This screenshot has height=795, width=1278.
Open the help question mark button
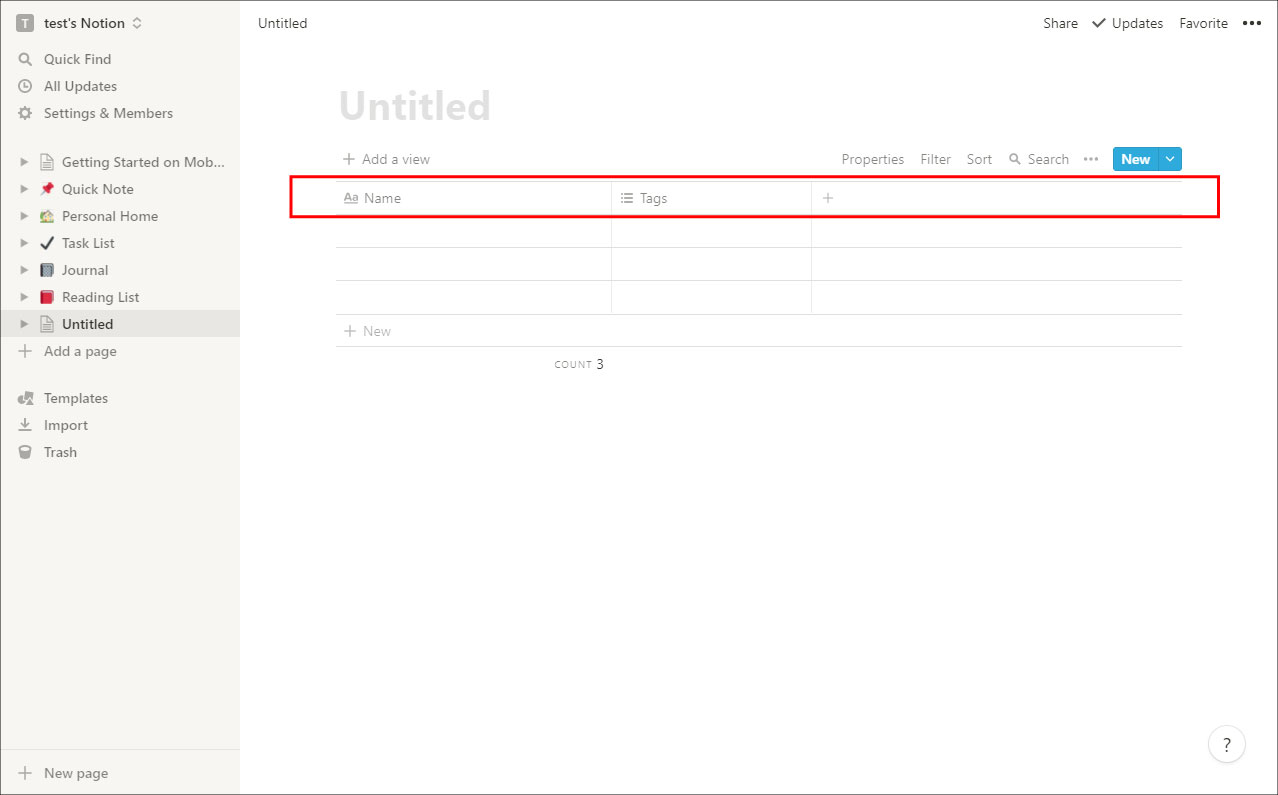click(x=1226, y=744)
